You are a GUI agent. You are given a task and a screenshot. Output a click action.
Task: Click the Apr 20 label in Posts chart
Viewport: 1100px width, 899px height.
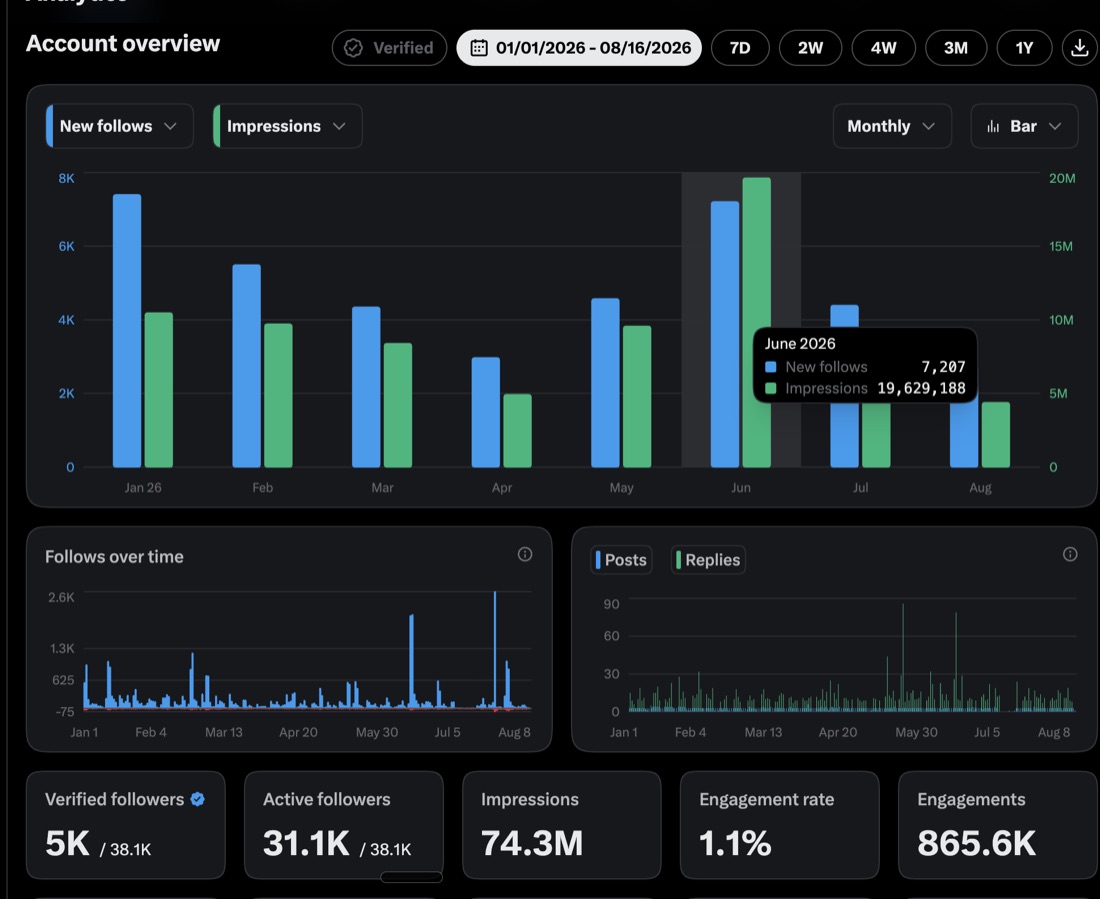838,732
